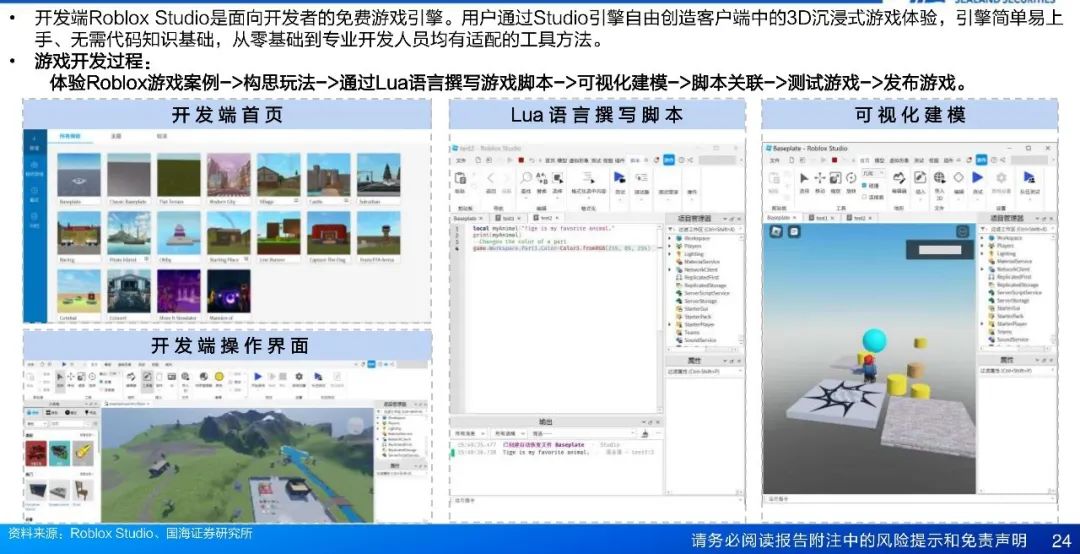Select ServerScriptService in the script window explorer
Screen dimensions: 1080x554
tap(707, 293)
